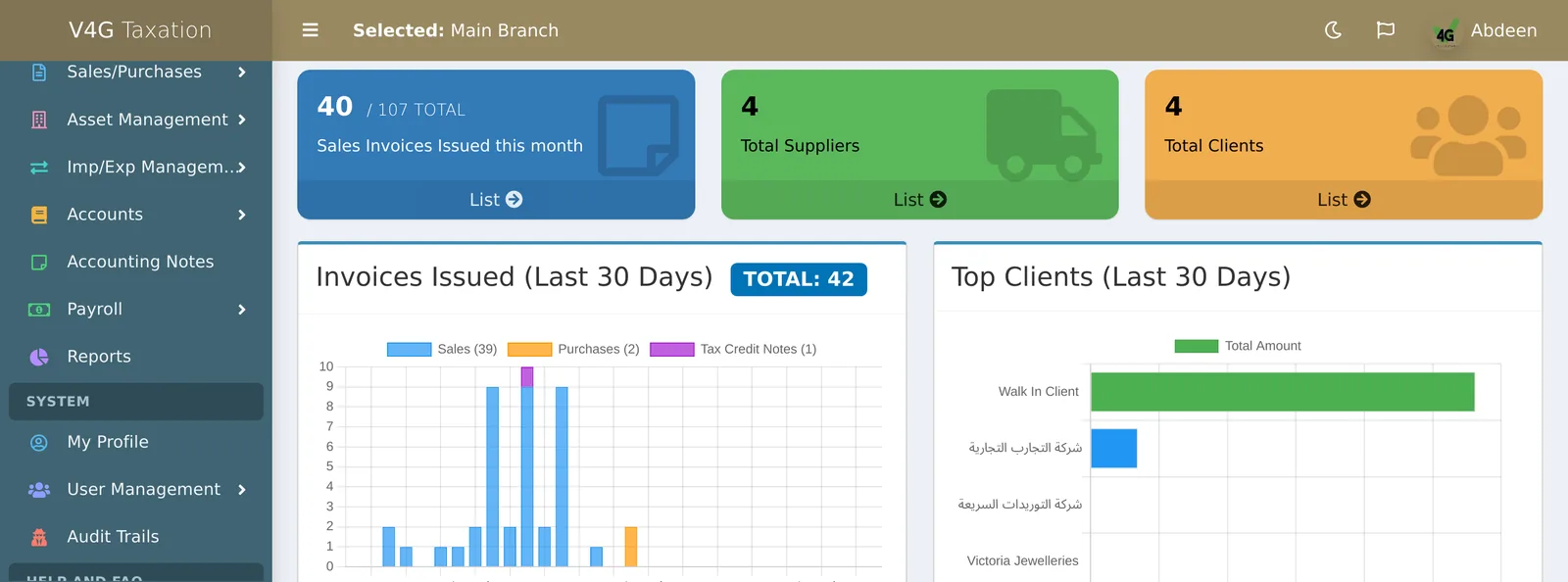Open the language flag icon

1386,30
